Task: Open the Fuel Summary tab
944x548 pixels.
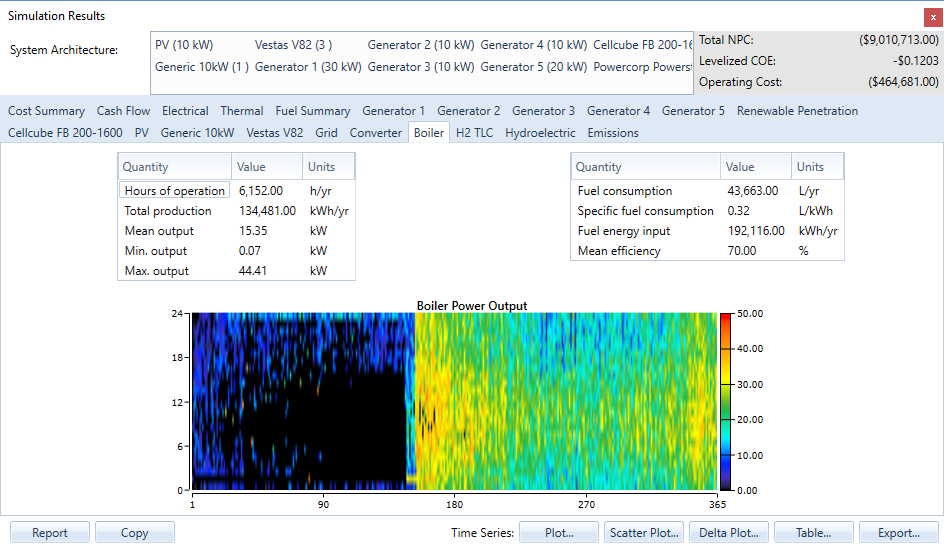Action: point(313,111)
